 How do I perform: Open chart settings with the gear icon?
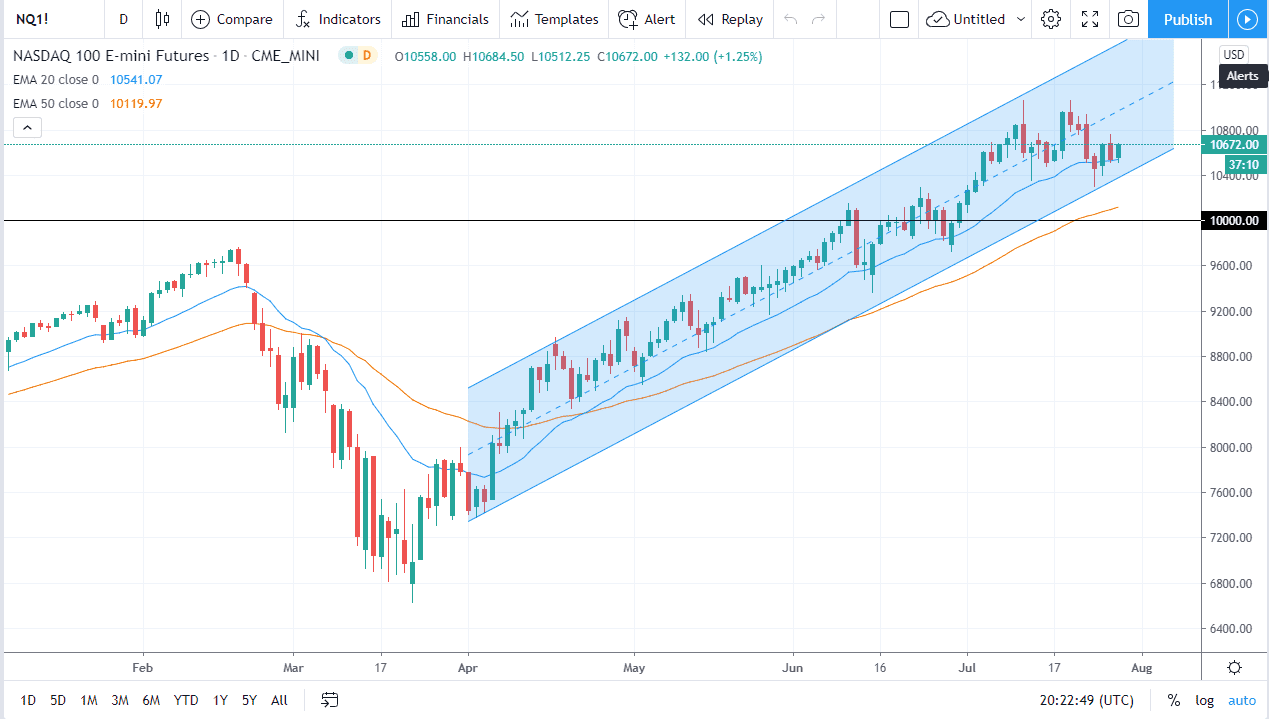1050,19
